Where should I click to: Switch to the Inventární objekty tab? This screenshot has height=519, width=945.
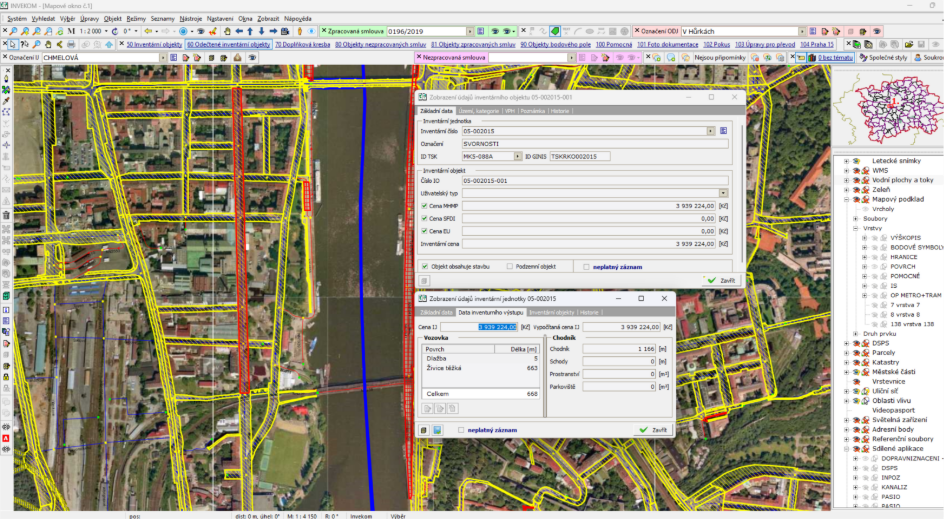click(551, 312)
